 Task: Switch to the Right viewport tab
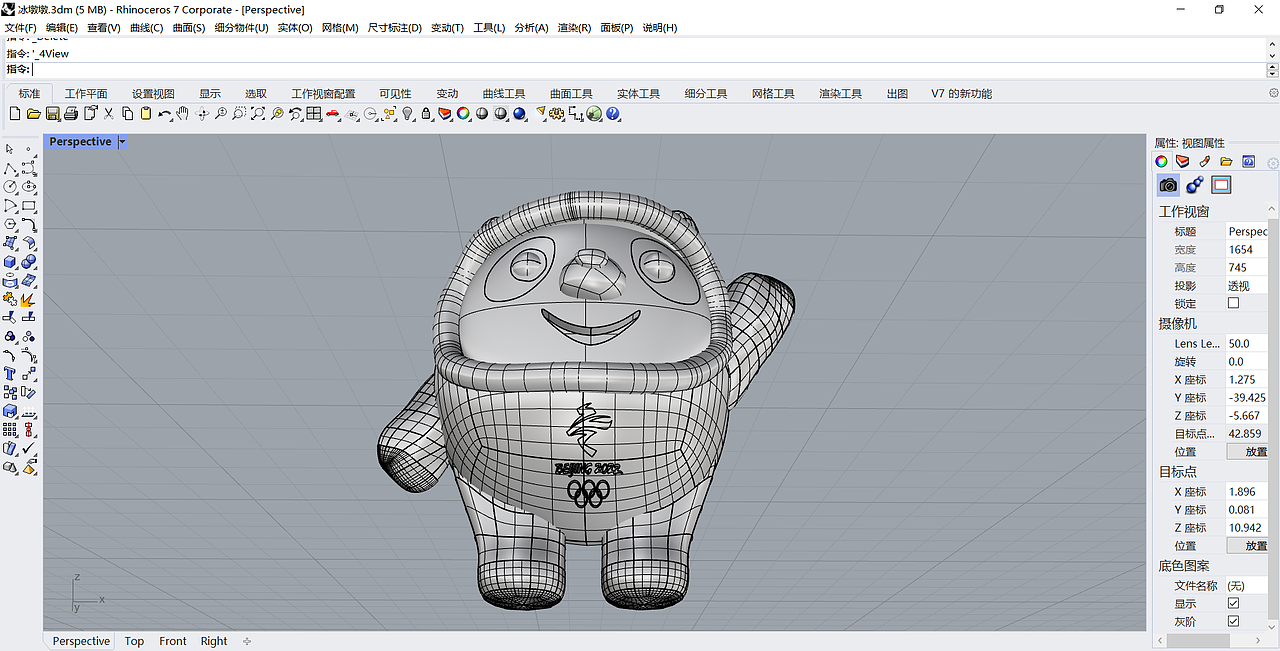[214, 641]
